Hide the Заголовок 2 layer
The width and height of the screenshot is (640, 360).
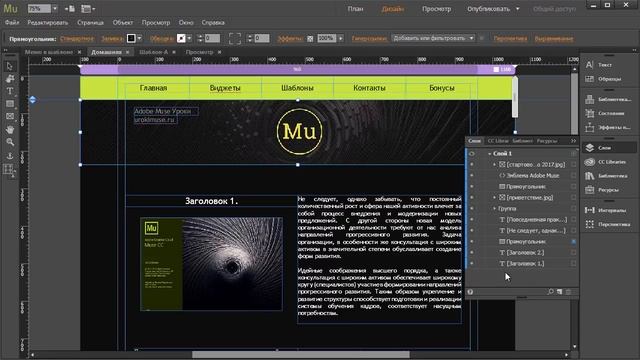[x=472, y=253]
